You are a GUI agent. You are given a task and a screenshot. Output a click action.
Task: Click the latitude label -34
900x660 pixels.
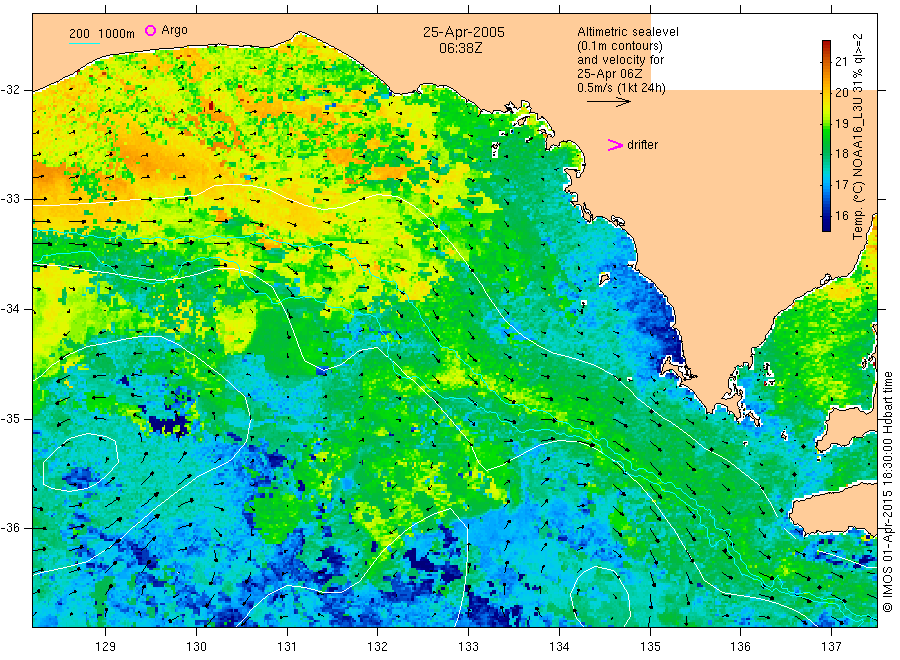point(10,309)
